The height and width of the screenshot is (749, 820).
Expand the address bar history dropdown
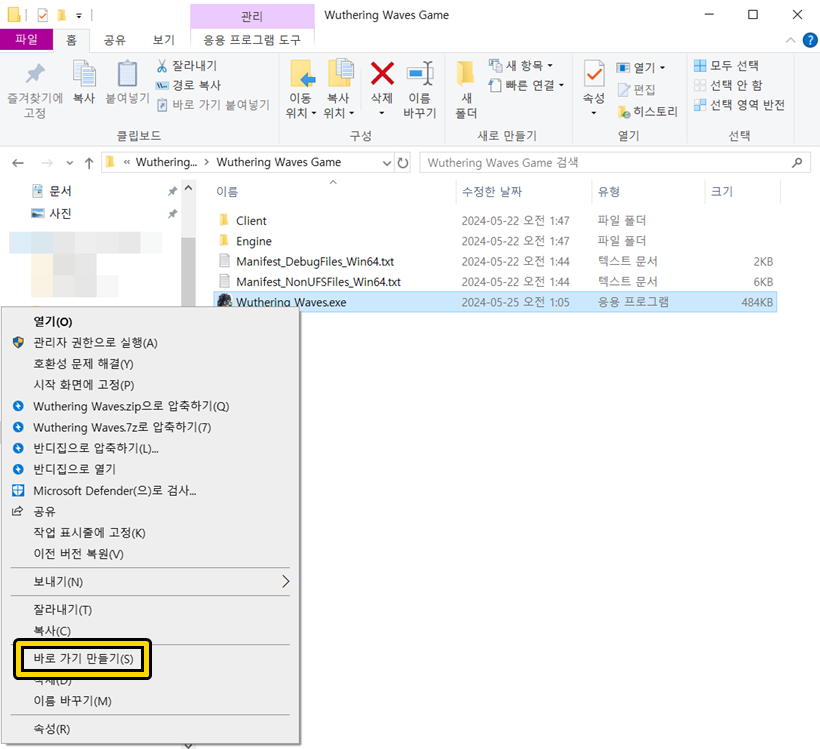pyautogui.click(x=387, y=163)
